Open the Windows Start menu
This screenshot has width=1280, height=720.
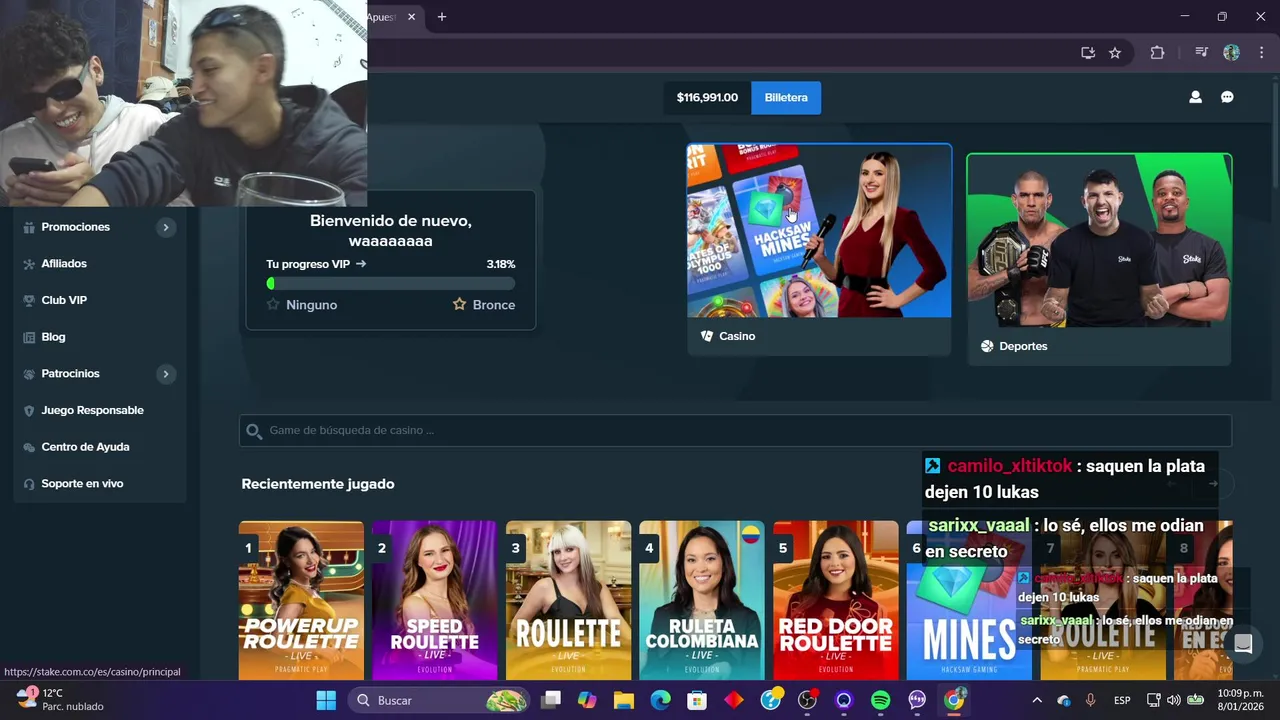click(x=326, y=700)
